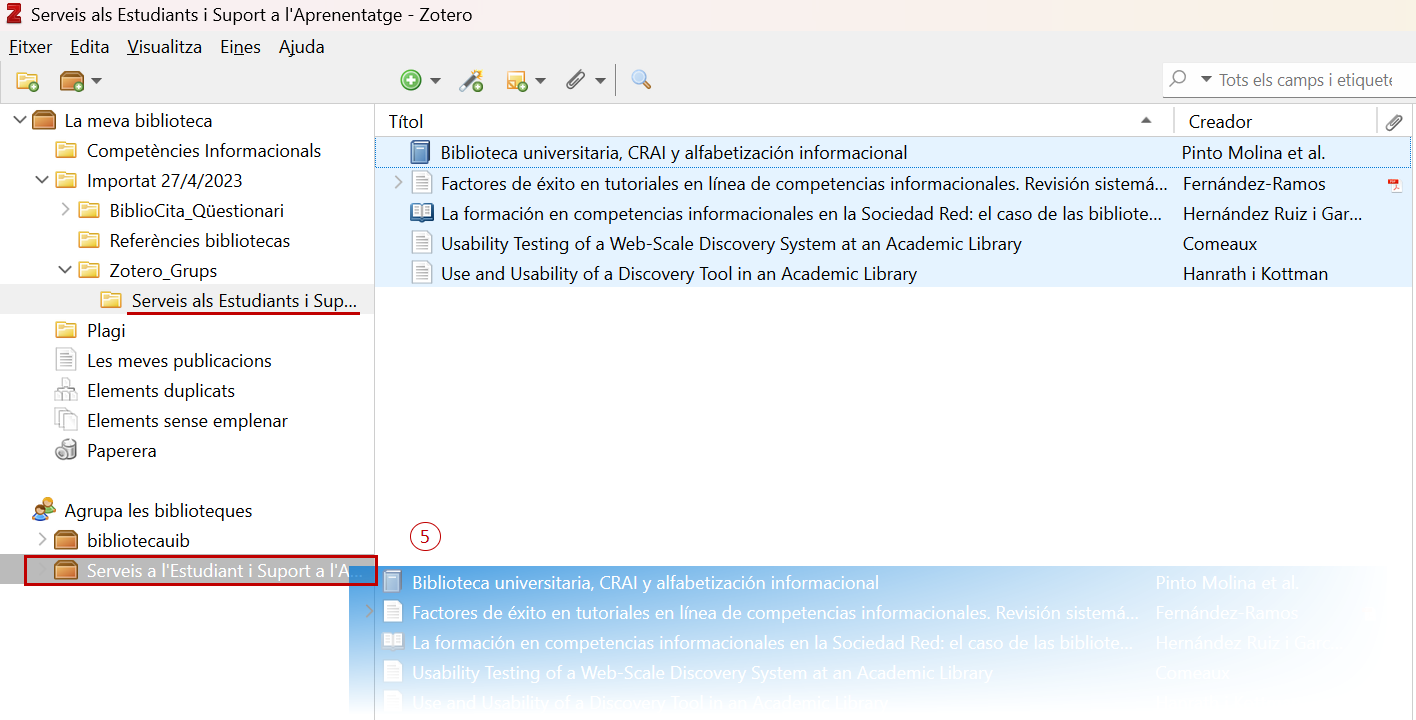Image resolution: width=1416 pixels, height=720 pixels.
Task: Select Competències Informacionals collection
Action: click(204, 151)
